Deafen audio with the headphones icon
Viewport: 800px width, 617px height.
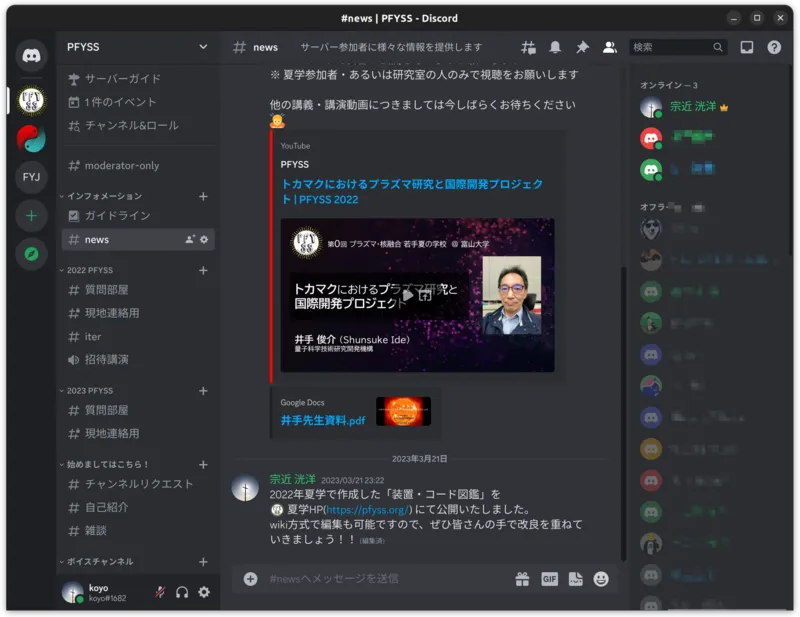180,592
